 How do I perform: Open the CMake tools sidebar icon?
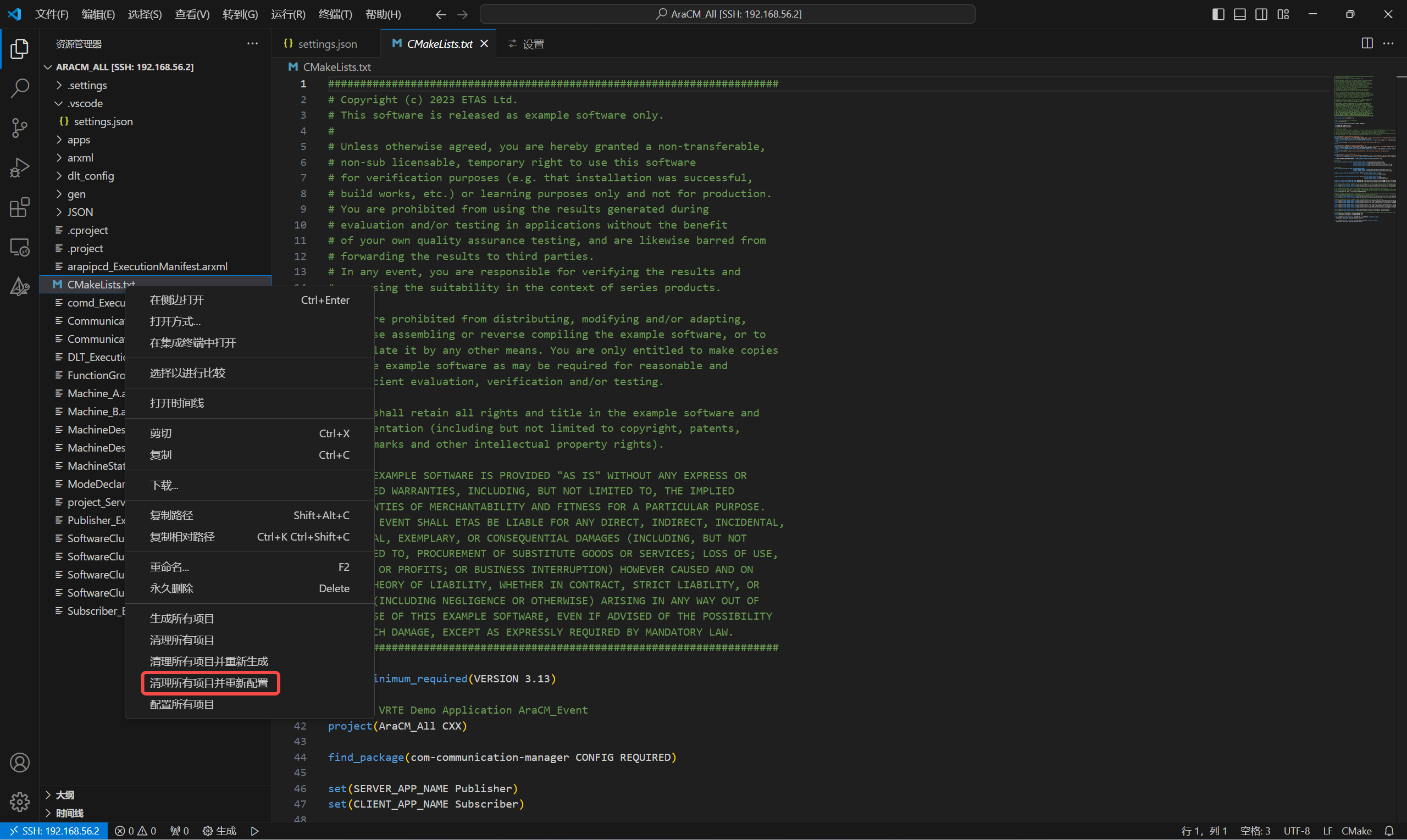coord(20,287)
